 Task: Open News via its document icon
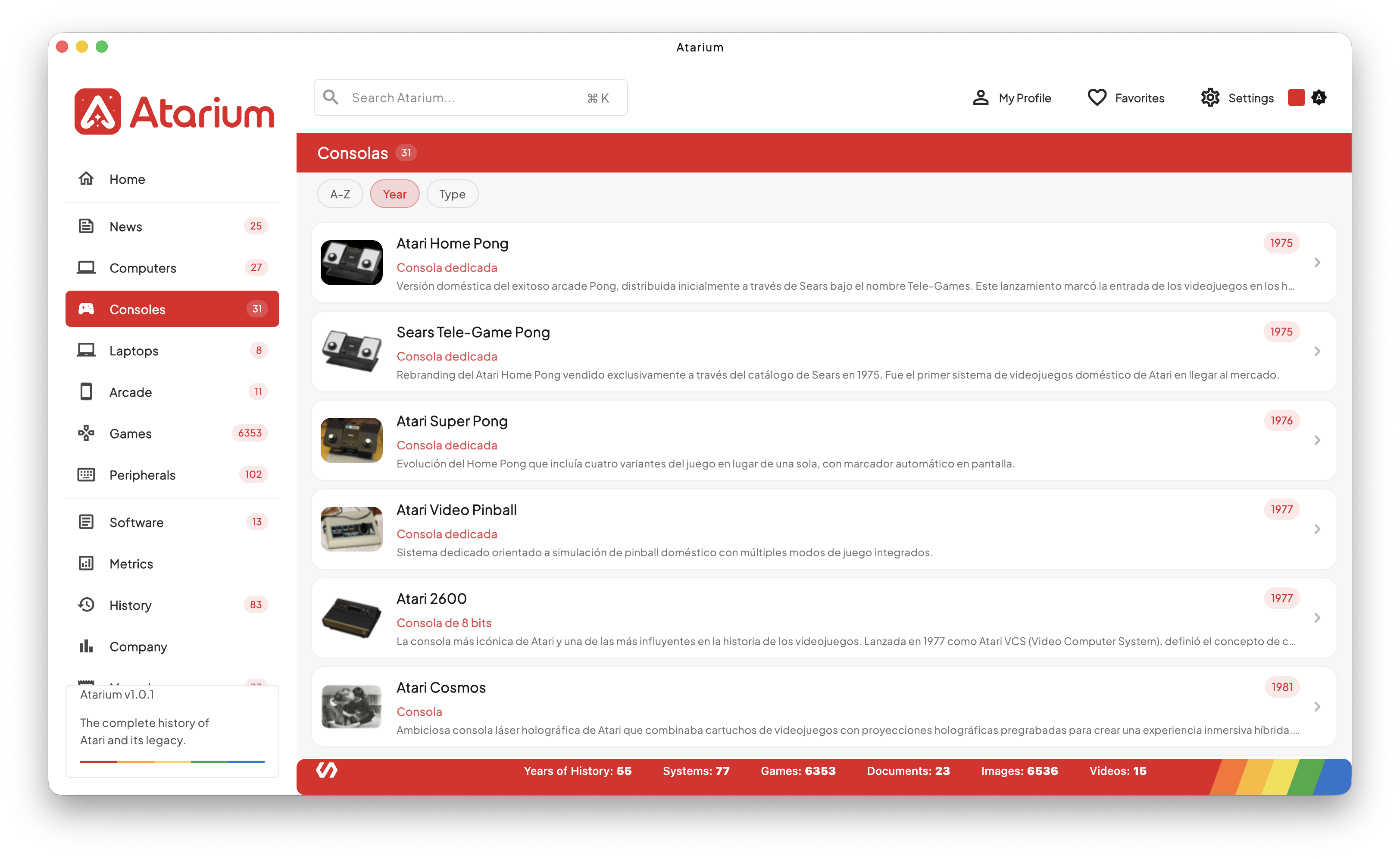click(86, 226)
